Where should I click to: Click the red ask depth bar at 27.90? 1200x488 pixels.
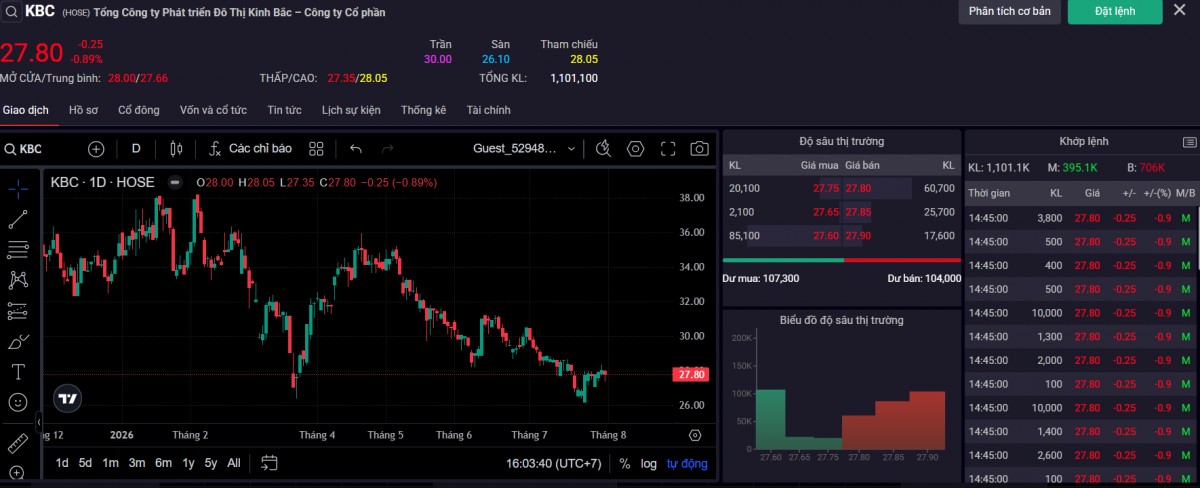928,419
